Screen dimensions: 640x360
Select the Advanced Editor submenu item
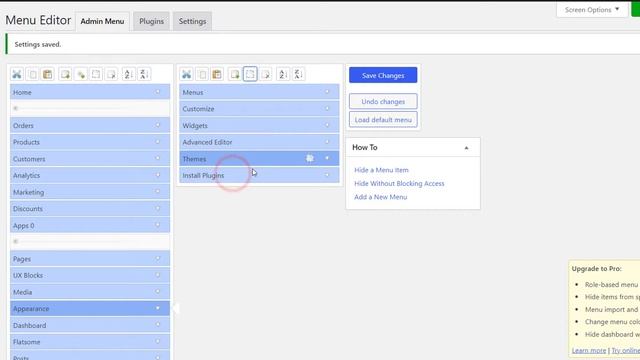click(259, 142)
